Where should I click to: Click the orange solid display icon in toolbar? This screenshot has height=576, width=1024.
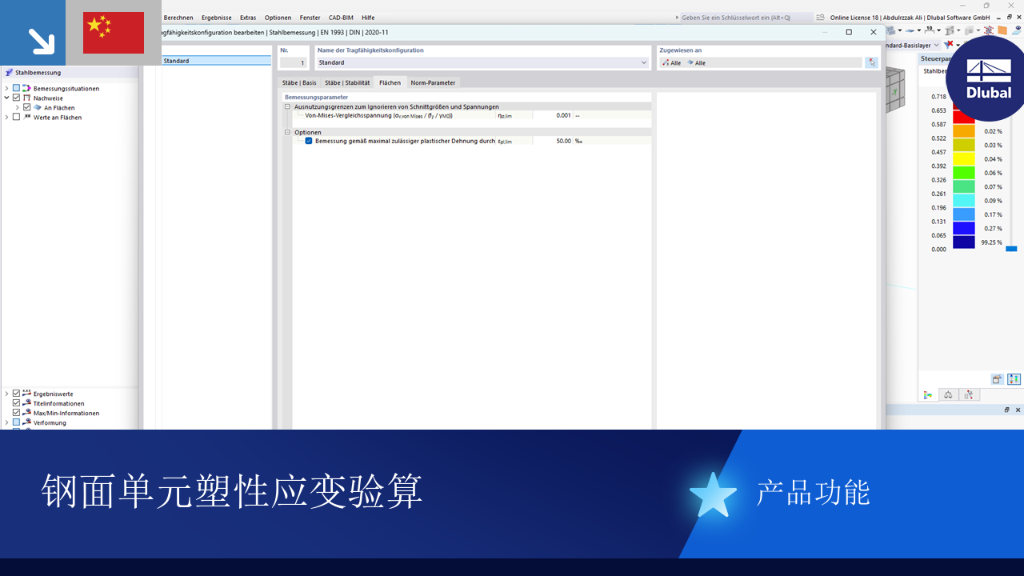[x=1002, y=30]
